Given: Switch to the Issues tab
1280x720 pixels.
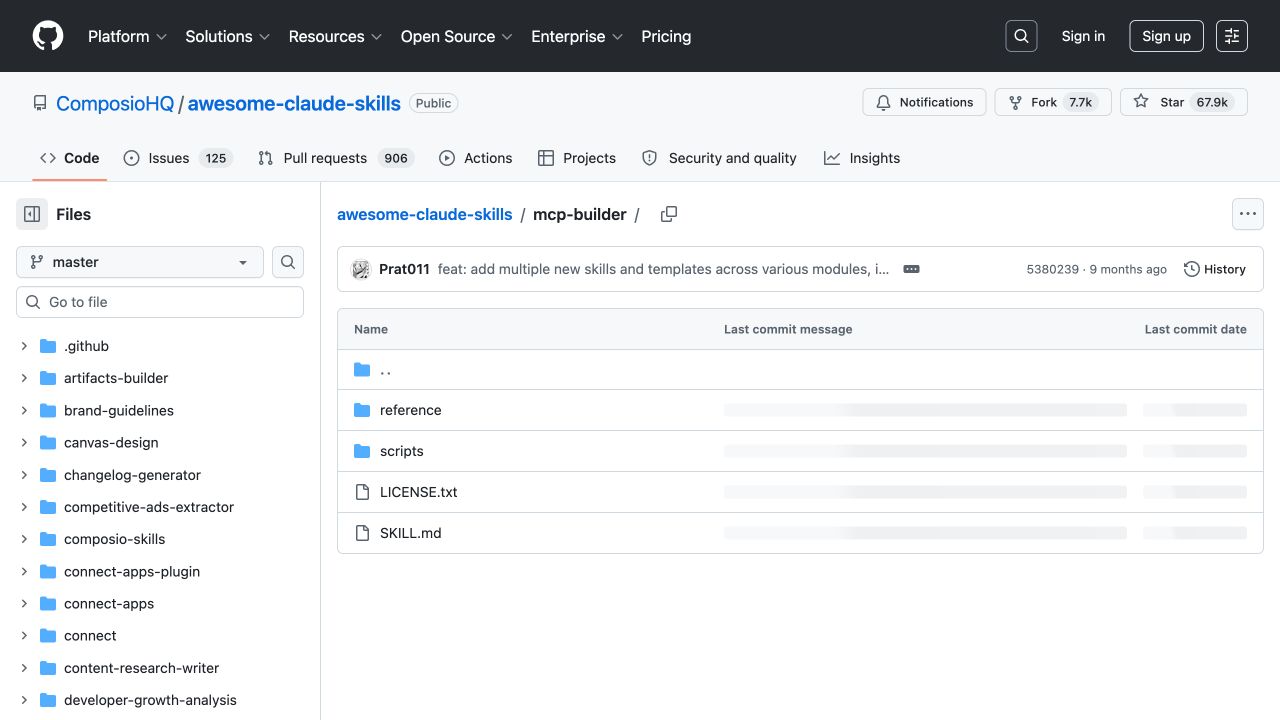Looking at the screenshot, I should point(177,158).
